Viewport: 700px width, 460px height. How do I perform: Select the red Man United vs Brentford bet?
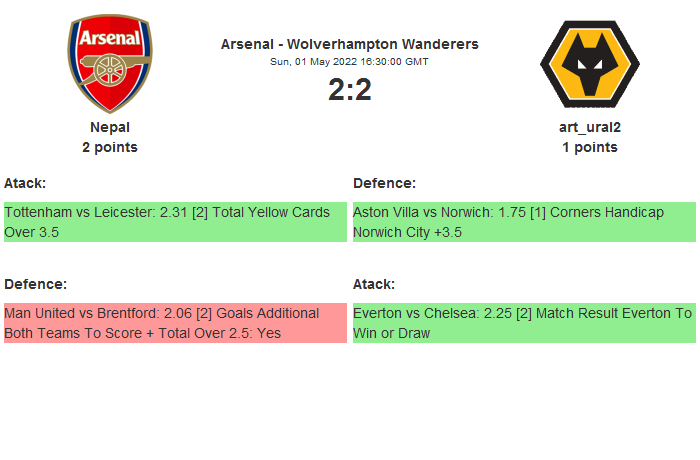pyautogui.click(x=175, y=323)
